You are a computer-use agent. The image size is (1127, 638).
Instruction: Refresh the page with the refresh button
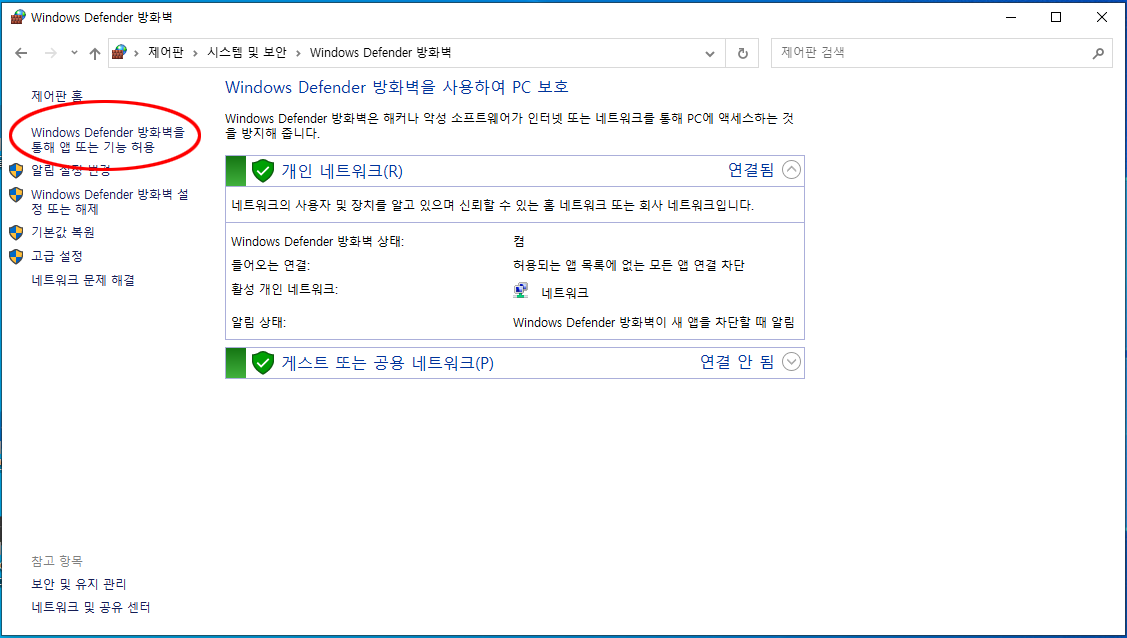742,53
